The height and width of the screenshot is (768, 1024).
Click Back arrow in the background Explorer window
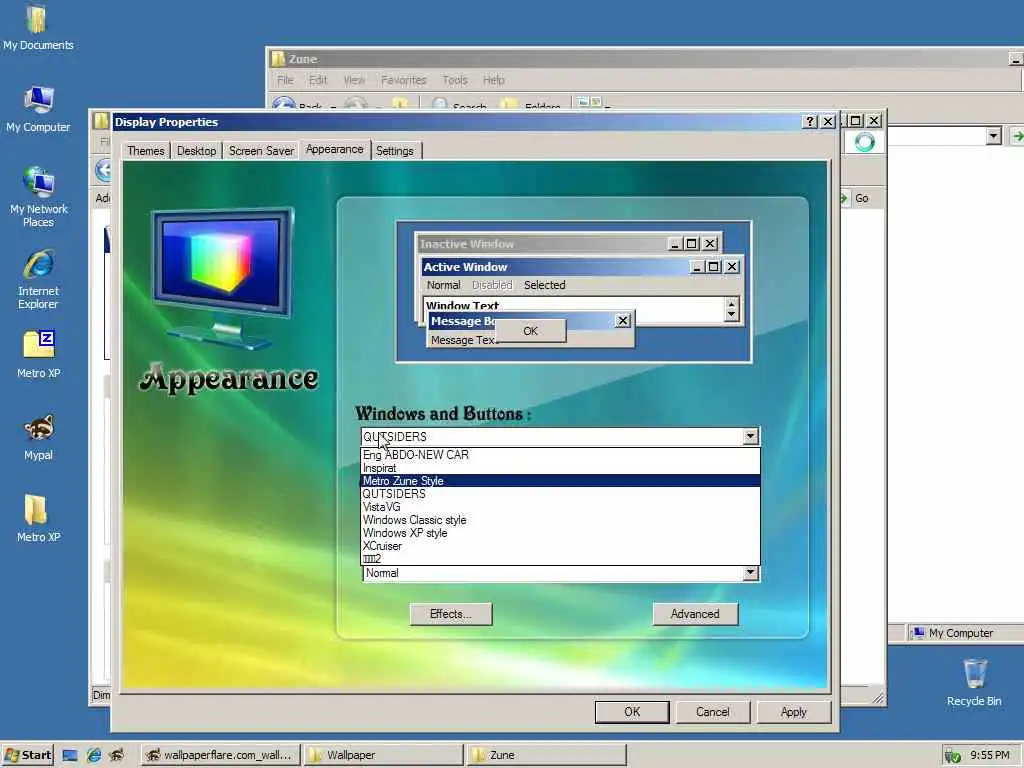click(104, 170)
